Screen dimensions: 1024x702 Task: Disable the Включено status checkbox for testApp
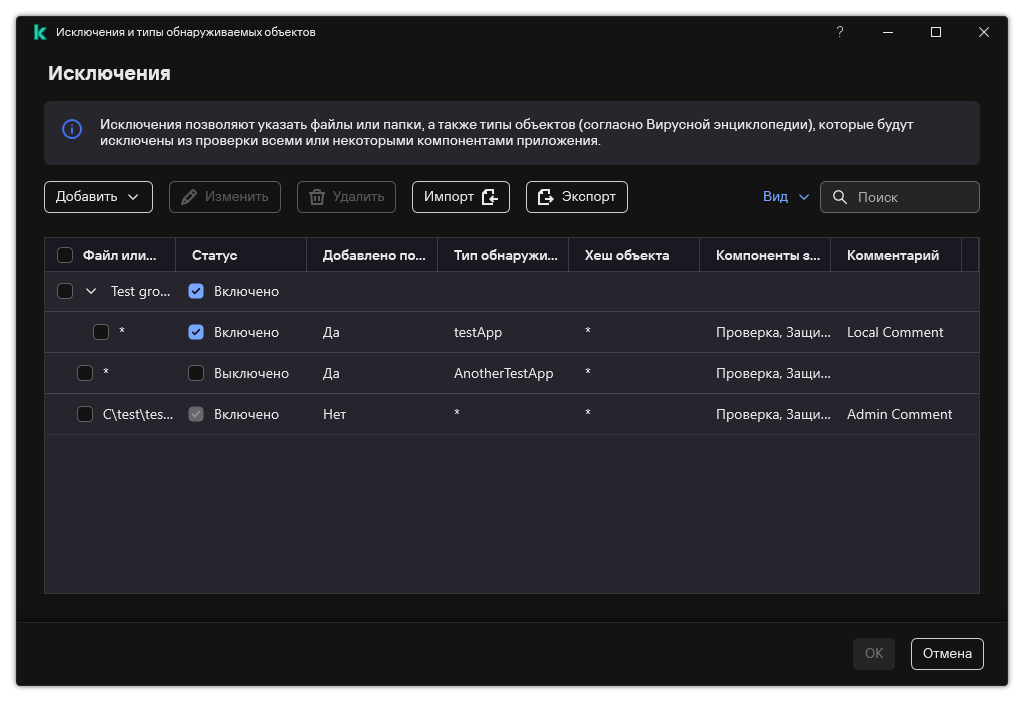[x=196, y=332]
